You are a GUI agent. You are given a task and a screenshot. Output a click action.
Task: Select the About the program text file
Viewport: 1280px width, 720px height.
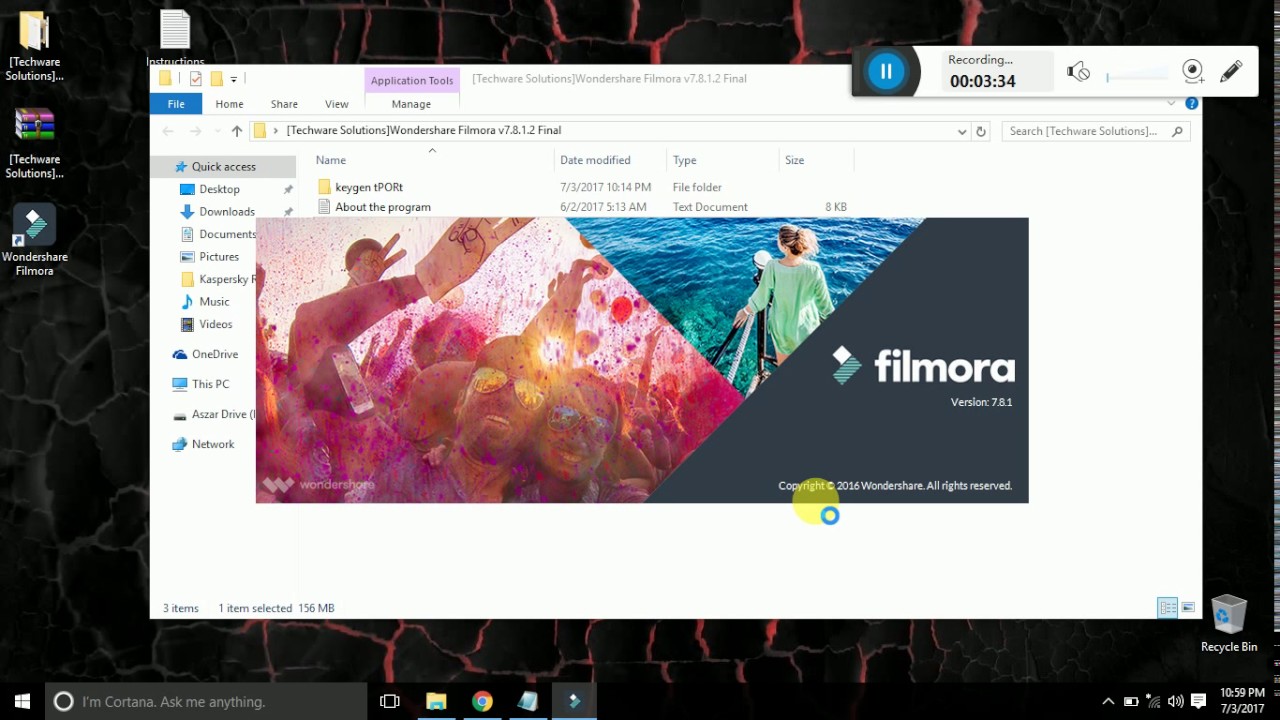click(x=382, y=207)
